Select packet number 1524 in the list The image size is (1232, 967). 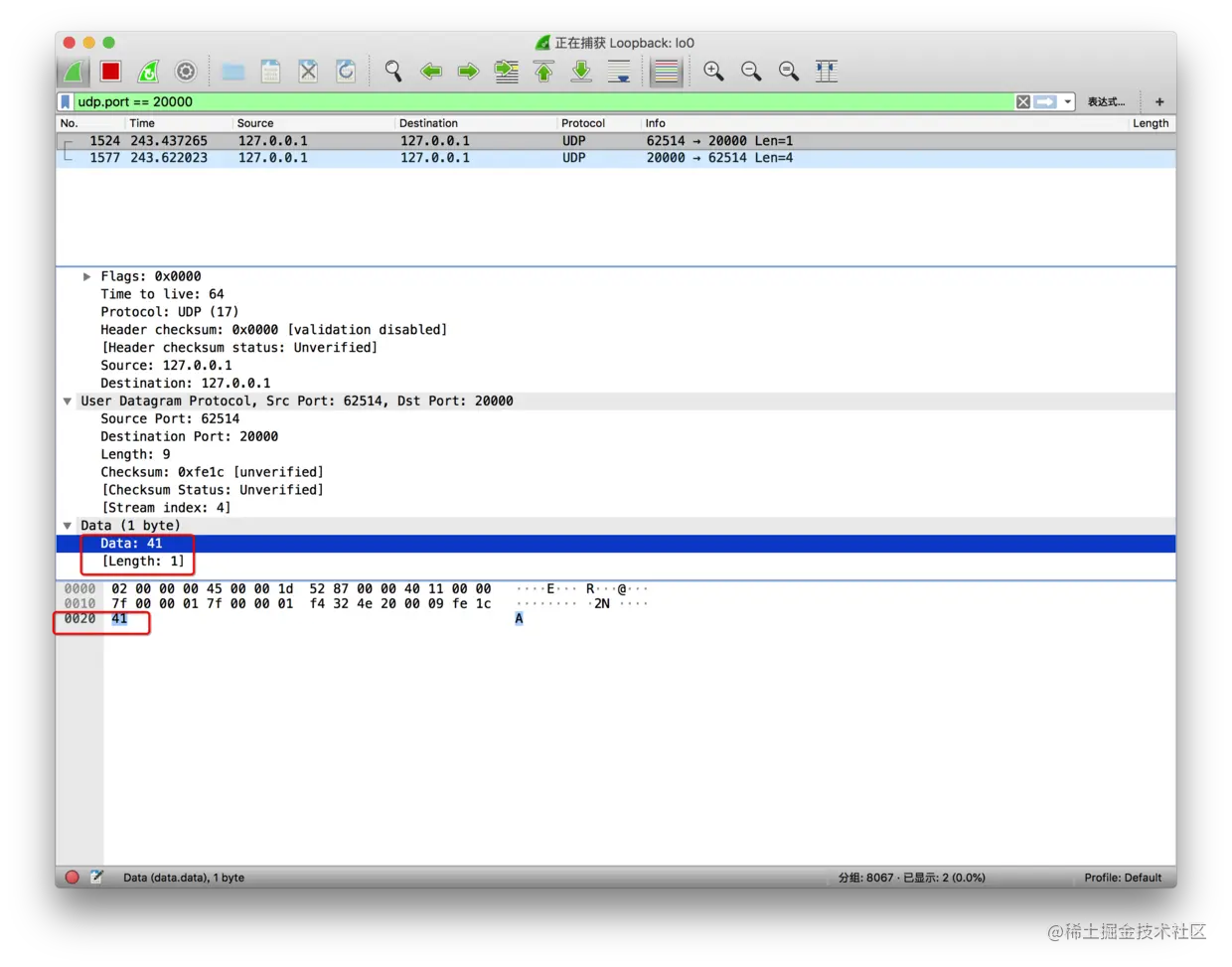tap(616, 141)
